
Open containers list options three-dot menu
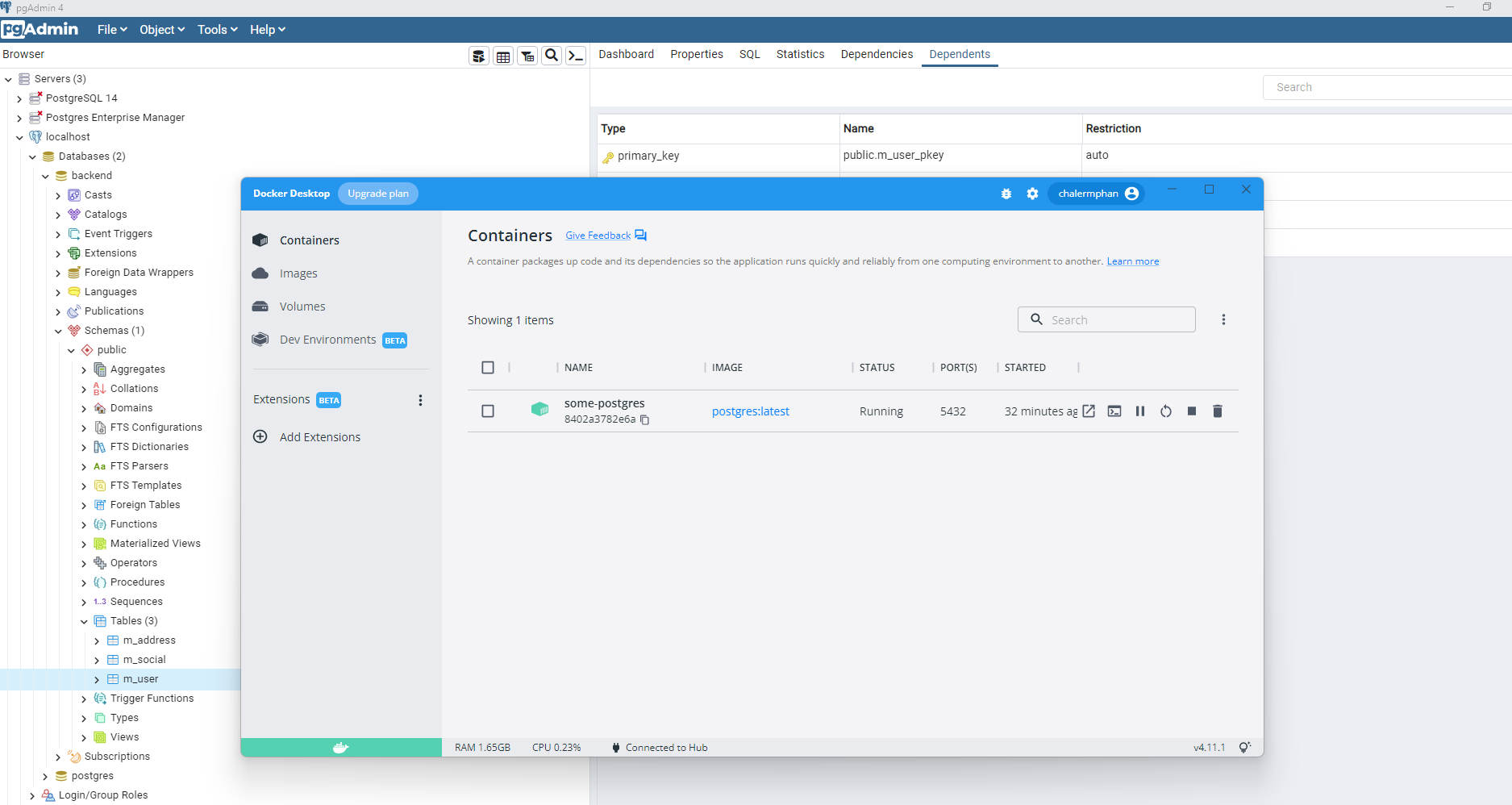1223,319
